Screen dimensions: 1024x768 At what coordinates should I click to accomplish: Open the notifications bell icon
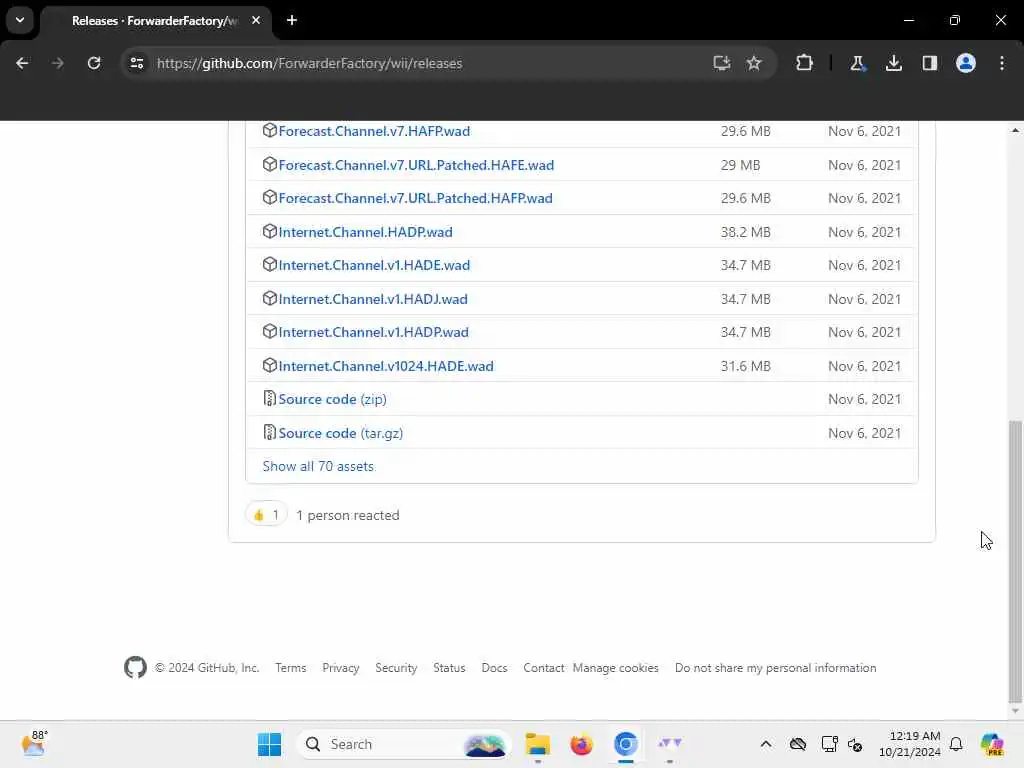click(956, 744)
